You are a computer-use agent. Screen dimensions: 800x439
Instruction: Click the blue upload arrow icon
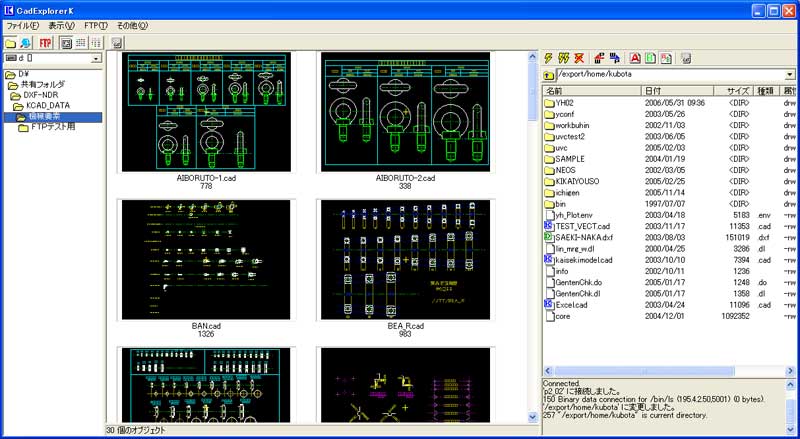pyautogui.click(x=615, y=58)
